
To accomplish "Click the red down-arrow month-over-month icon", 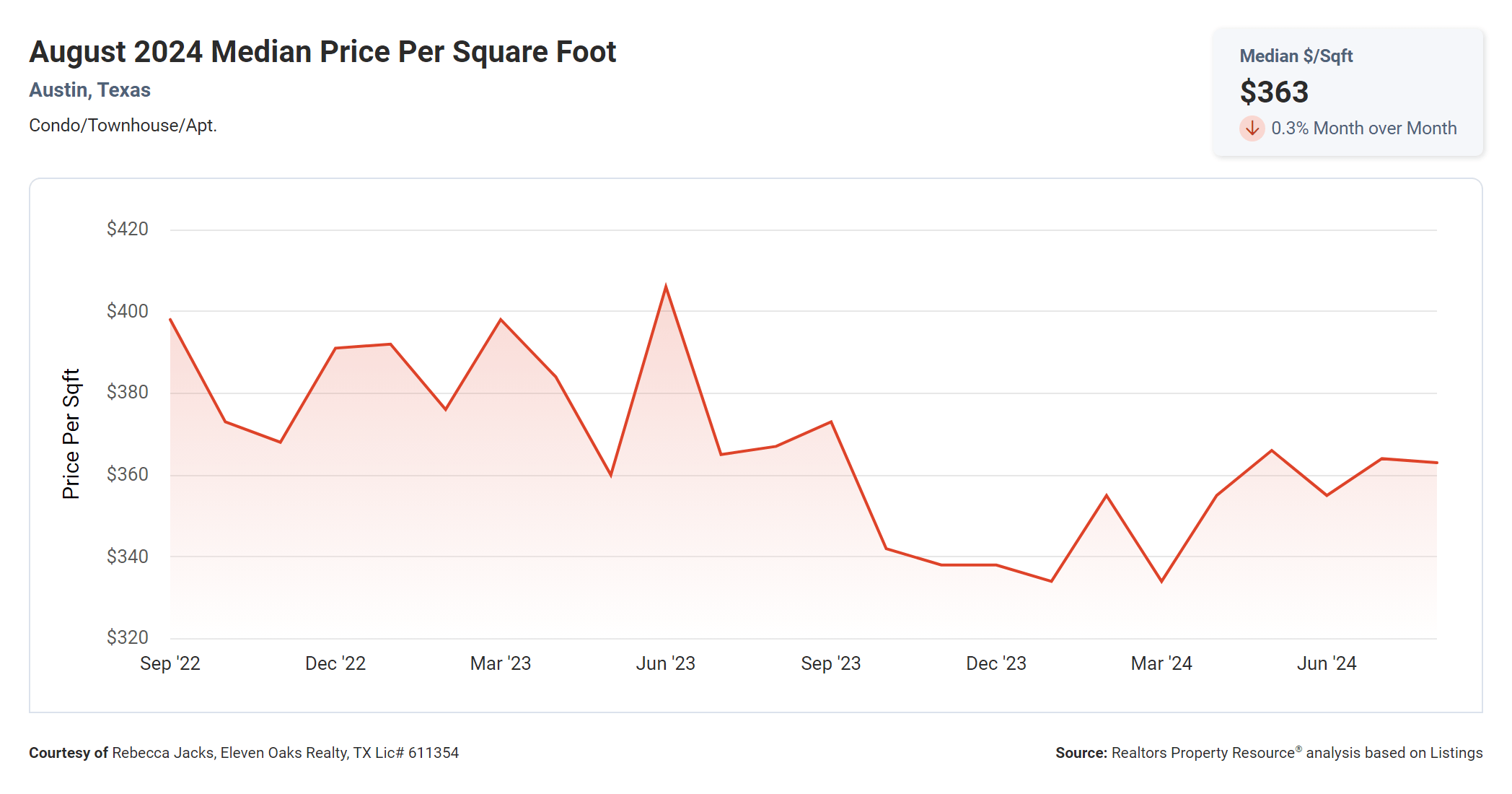I will [x=1252, y=128].
